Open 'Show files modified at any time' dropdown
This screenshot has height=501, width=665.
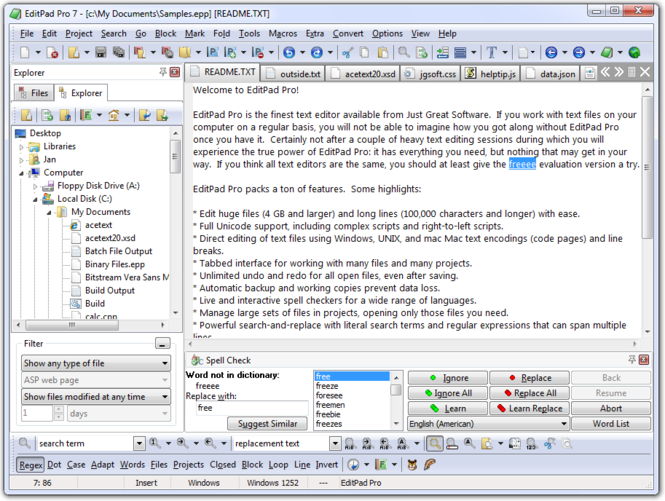click(x=96, y=397)
